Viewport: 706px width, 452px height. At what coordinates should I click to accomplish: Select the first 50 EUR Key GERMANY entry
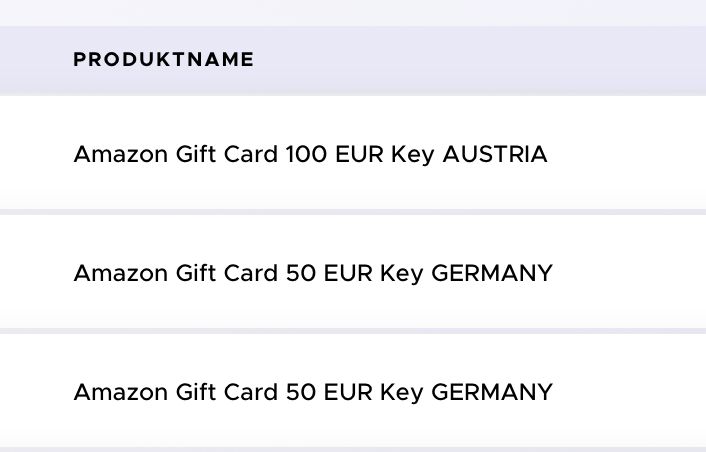coord(313,273)
